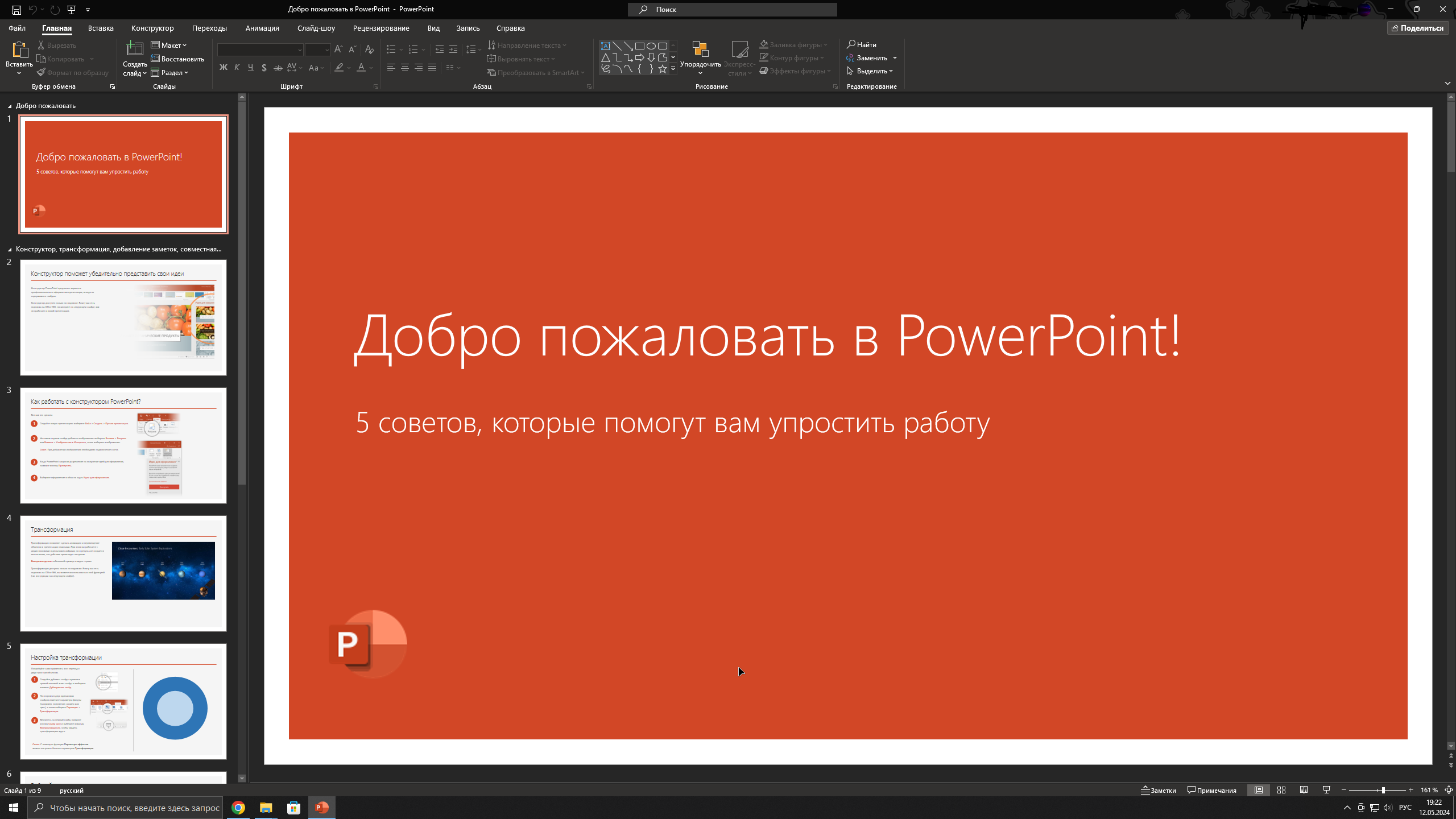Toggle Italic (К) formatting
Image resolution: width=1456 pixels, height=819 pixels.
[x=237, y=68]
